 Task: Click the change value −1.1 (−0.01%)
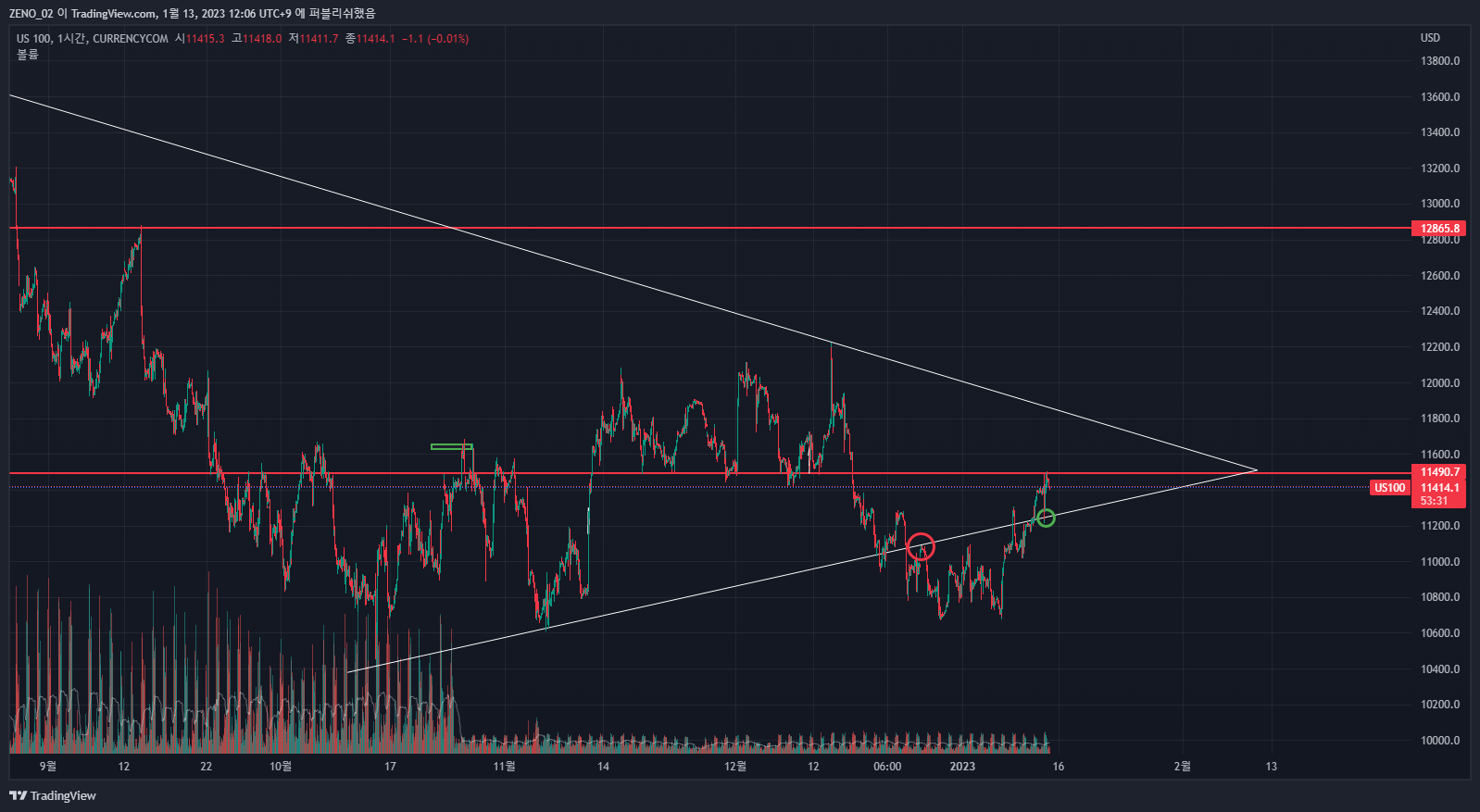coord(435,39)
